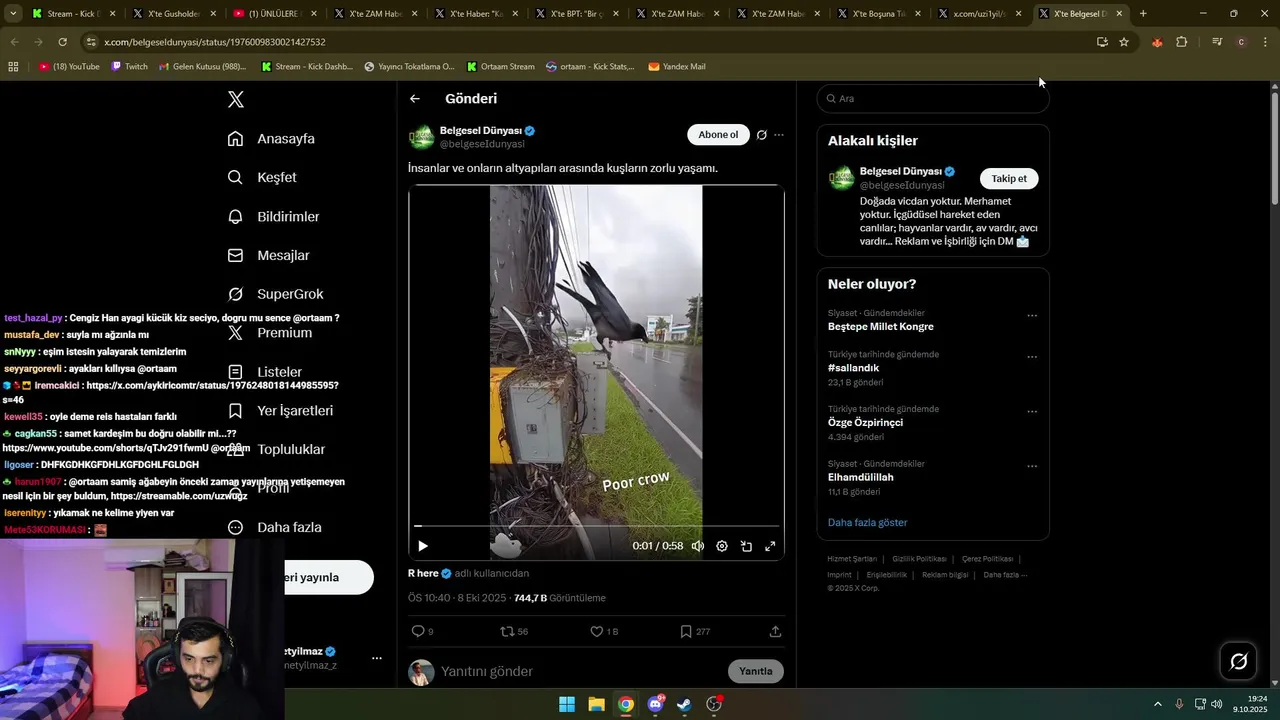Open a new browser tab
1280x720 pixels.
pos(1143,14)
